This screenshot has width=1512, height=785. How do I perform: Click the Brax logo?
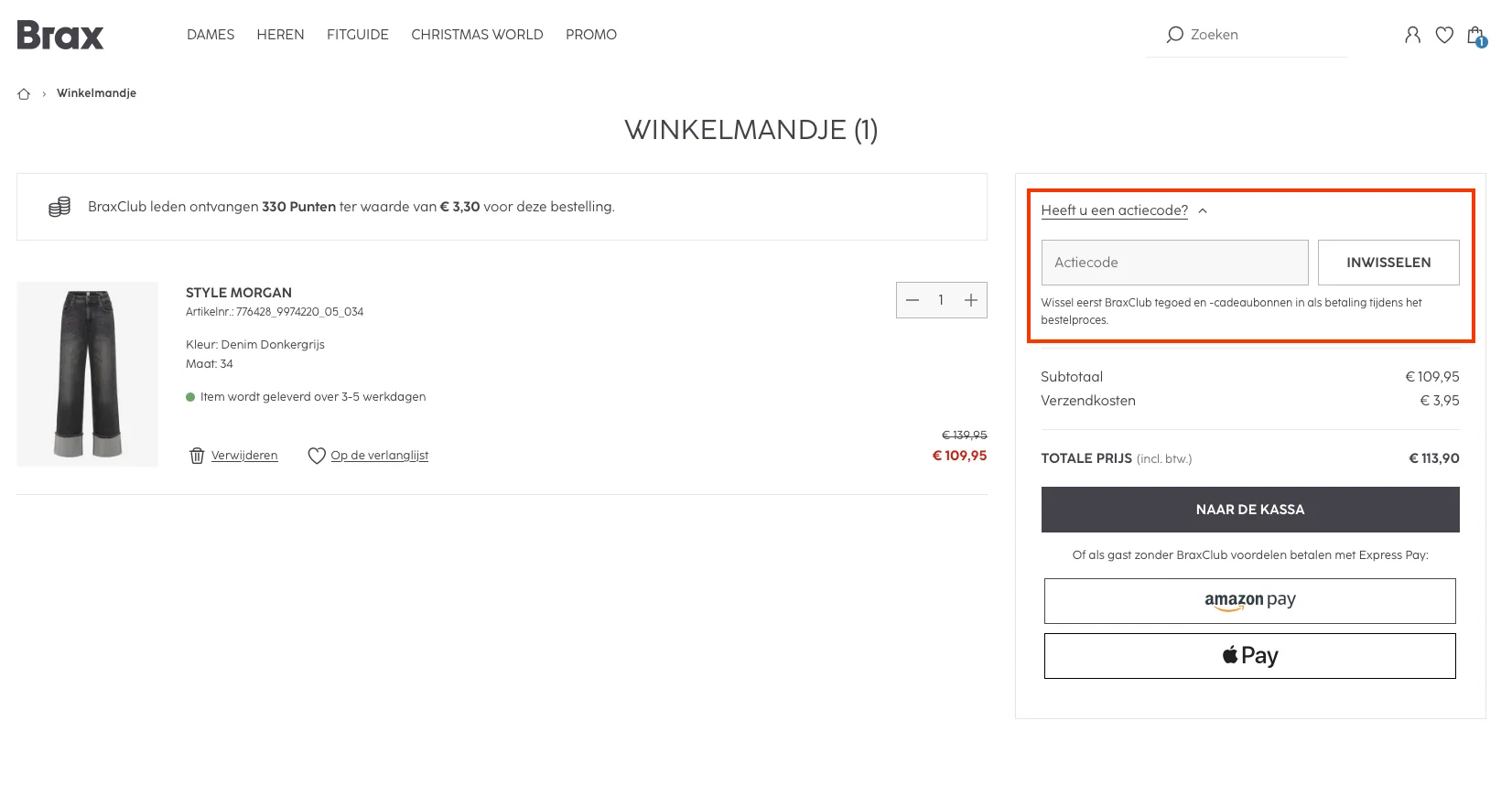pyautogui.click(x=60, y=35)
